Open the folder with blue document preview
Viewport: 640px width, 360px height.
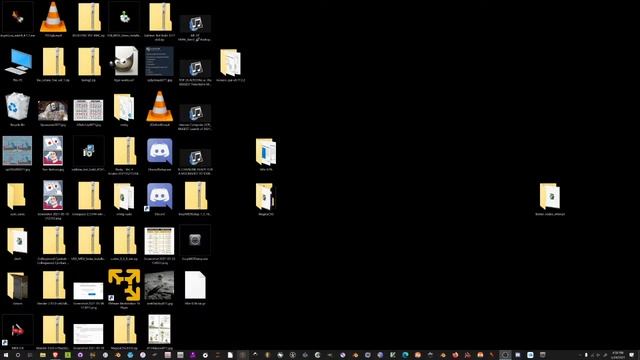(x=266, y=151)
